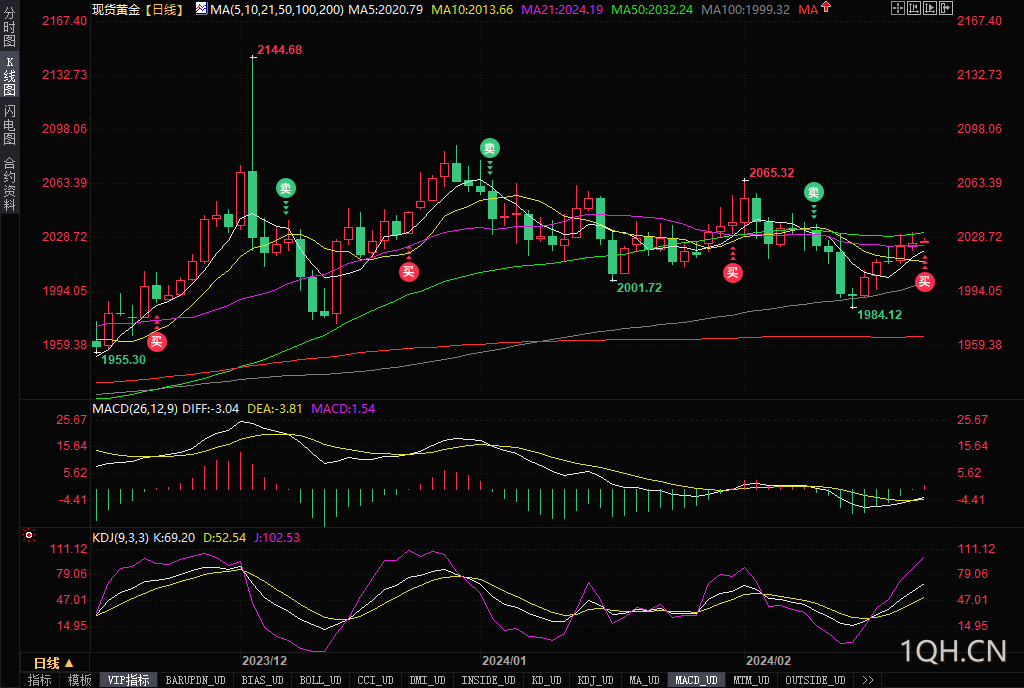Click the KDJ panel settings icon
Image resolution: width=1024 pixels, height=688 pixels.
(x=30, y=537)
